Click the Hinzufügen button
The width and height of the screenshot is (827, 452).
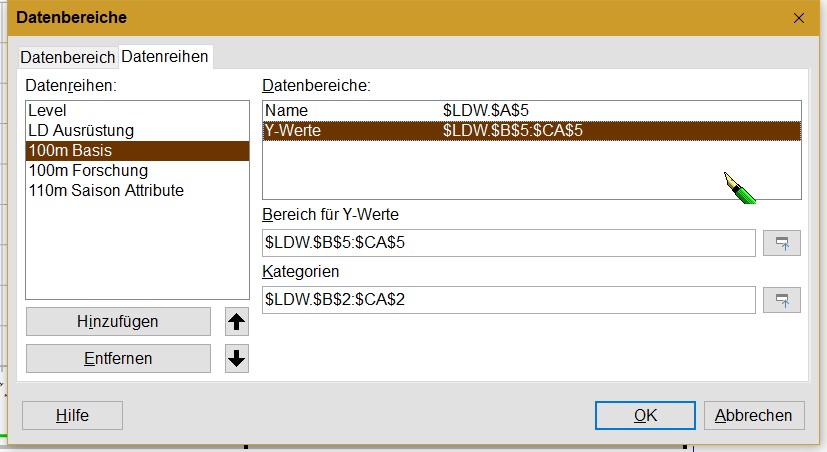118,322
